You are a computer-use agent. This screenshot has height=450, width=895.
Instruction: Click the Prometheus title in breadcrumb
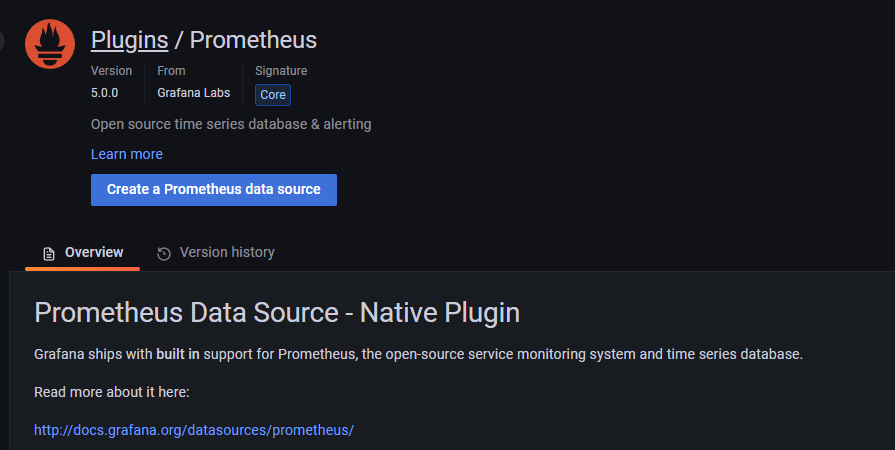253,40
